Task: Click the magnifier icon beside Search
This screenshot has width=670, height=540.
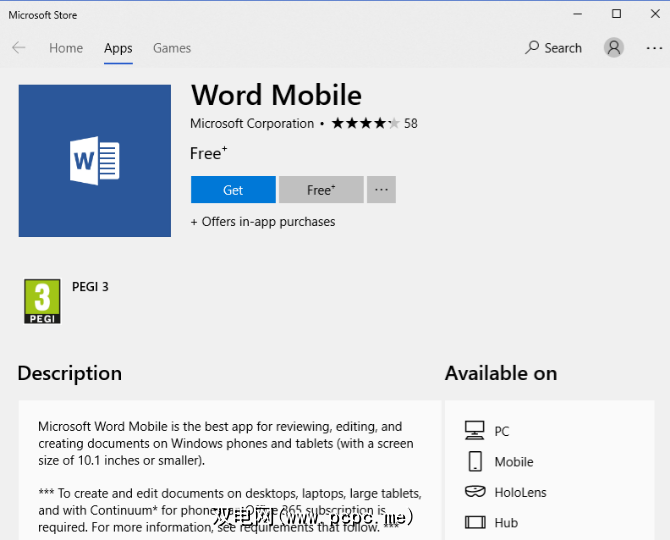Action: coord(532,47)
